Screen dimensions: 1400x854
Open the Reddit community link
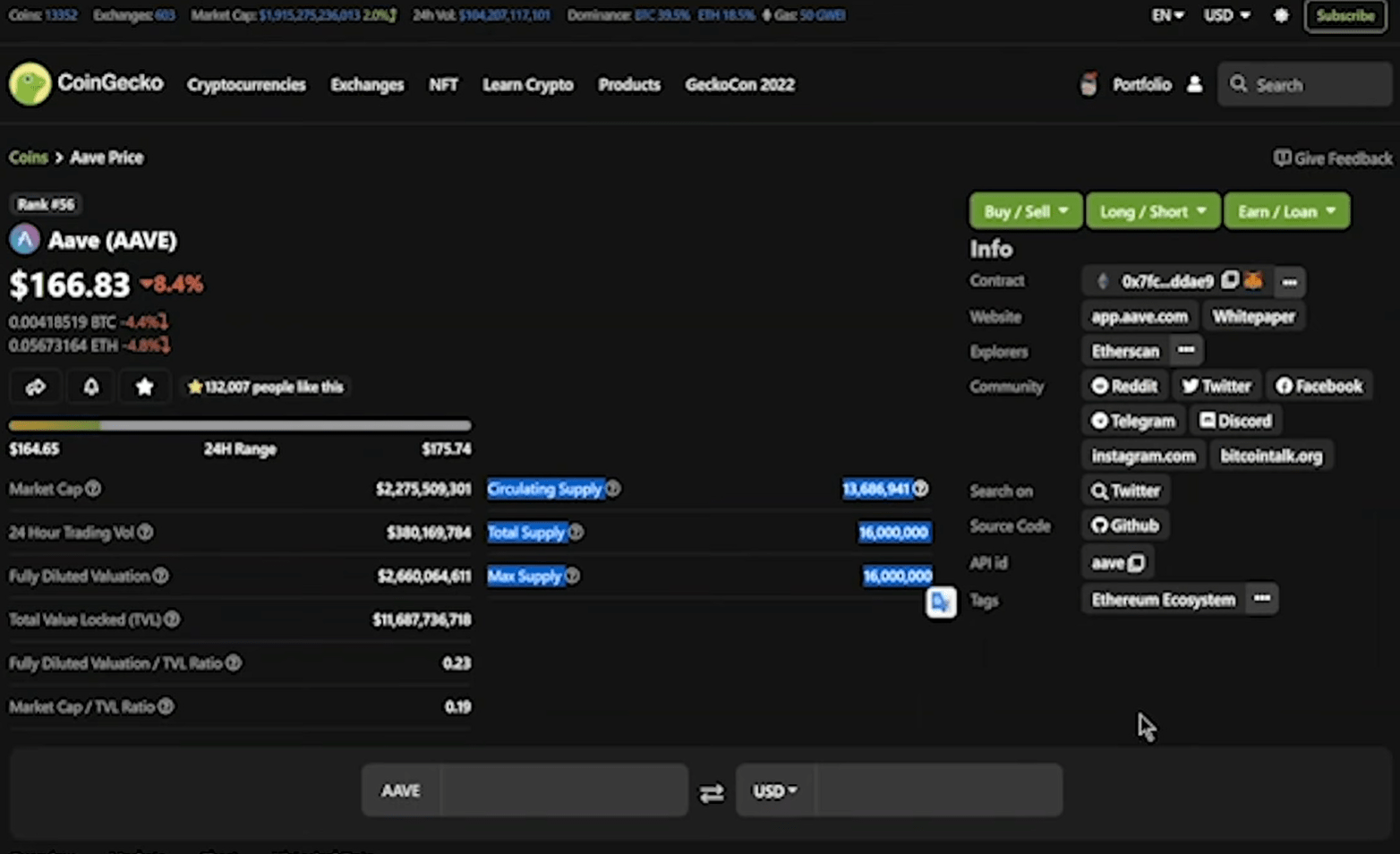point(1124,386)
